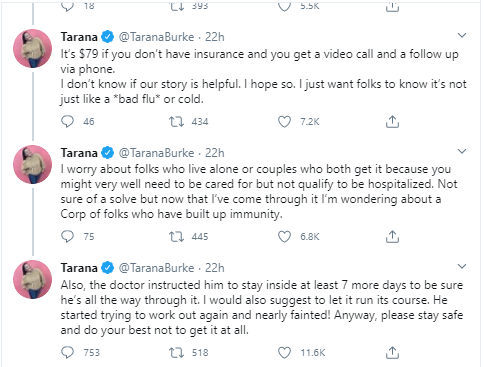This screenshot has width=484, height=367.
Task: Retweet the tweet with 518 retweets
Action: (176, 352)
